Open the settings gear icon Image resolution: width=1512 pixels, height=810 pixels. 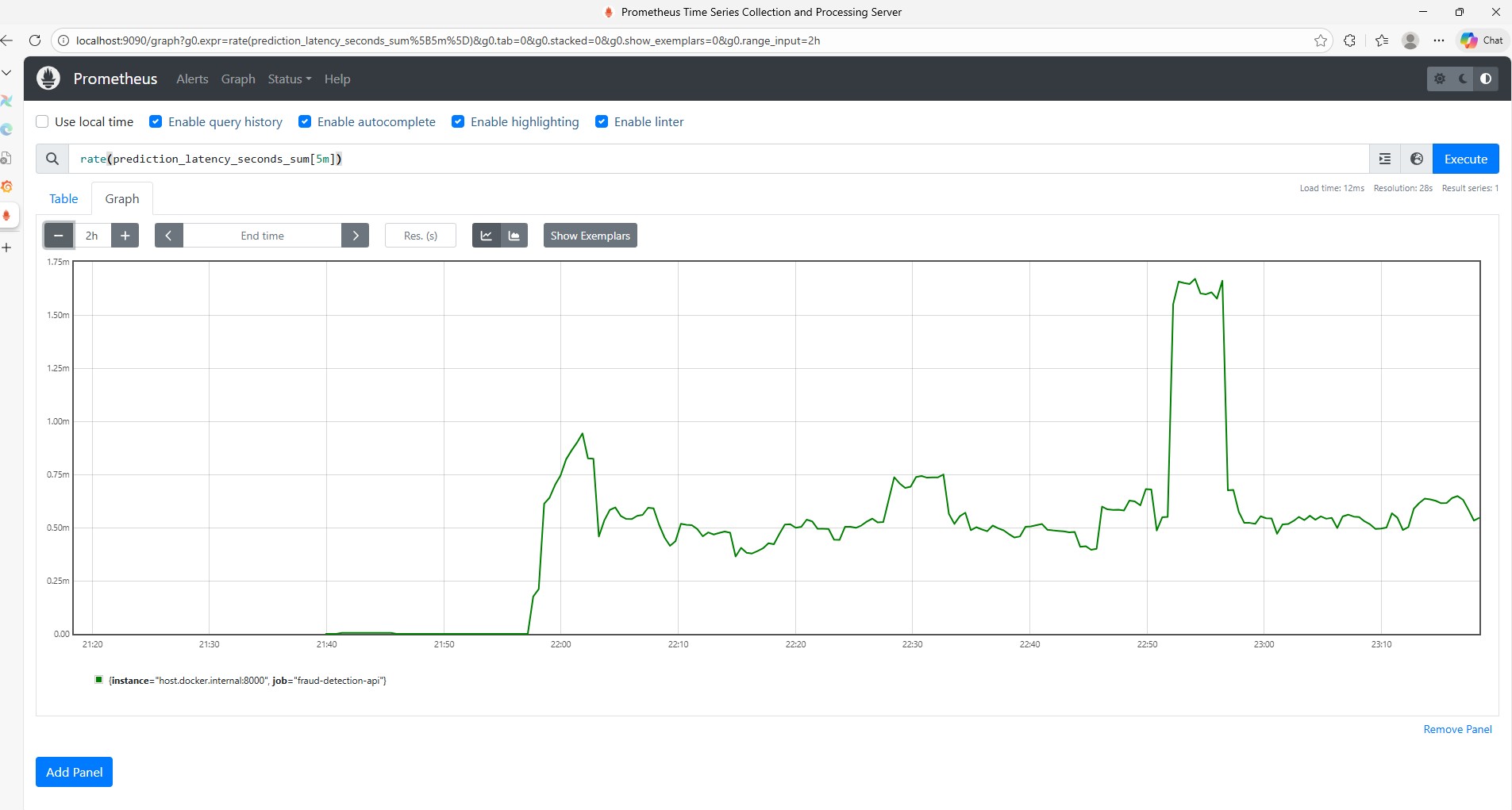click(1441, 79)
